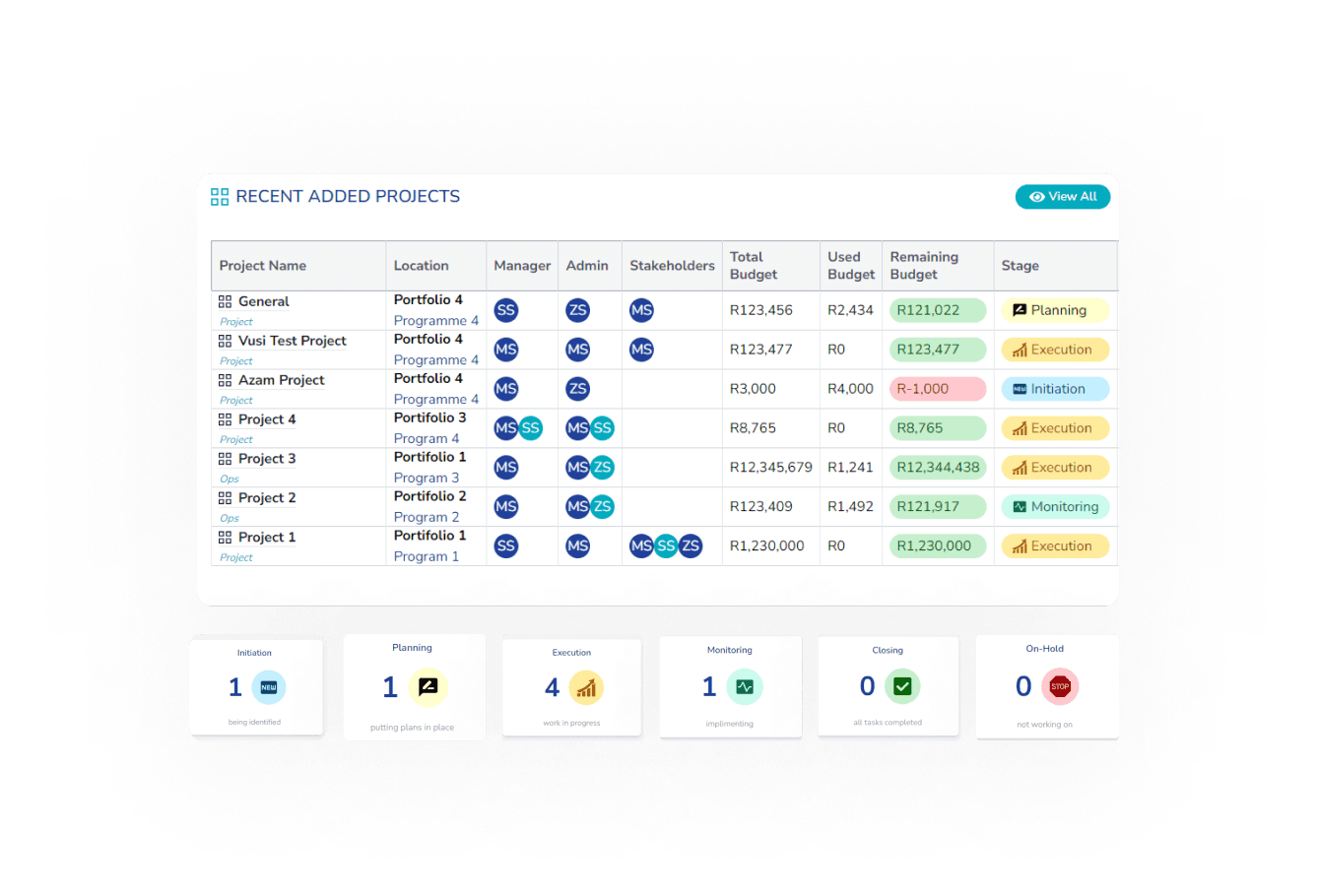Screen dimensions: 1317x896
Task: Open the Azam Project link
Action: coord(282,381)
